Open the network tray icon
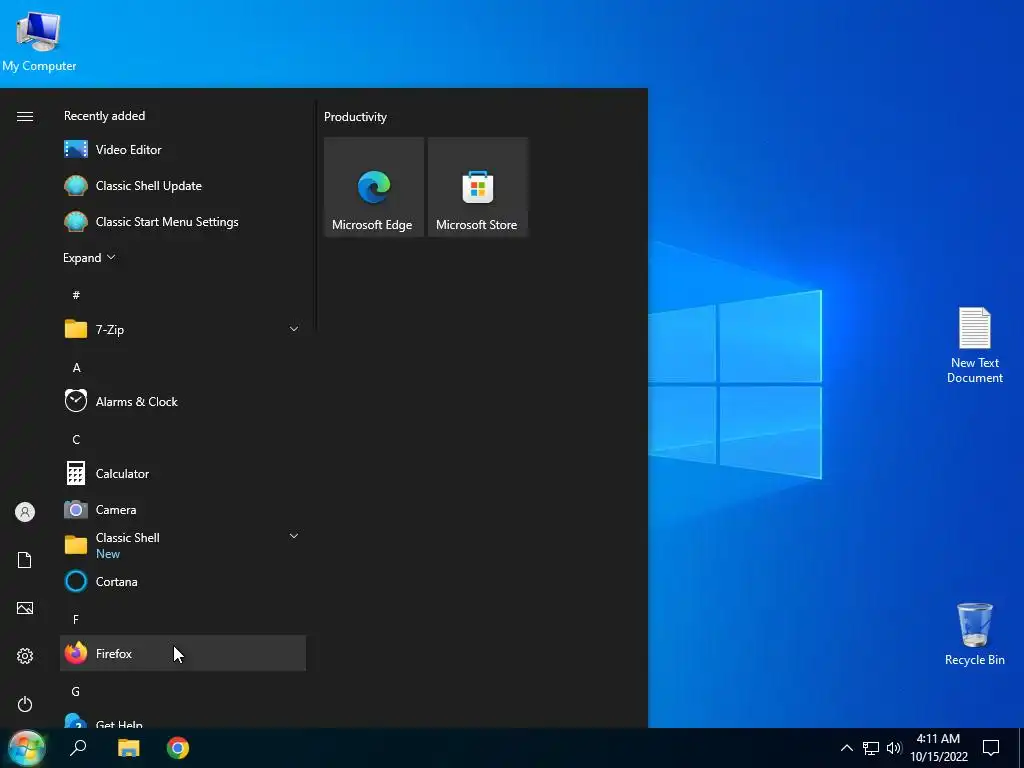1024x768 pixels. [x=871, y=748]
